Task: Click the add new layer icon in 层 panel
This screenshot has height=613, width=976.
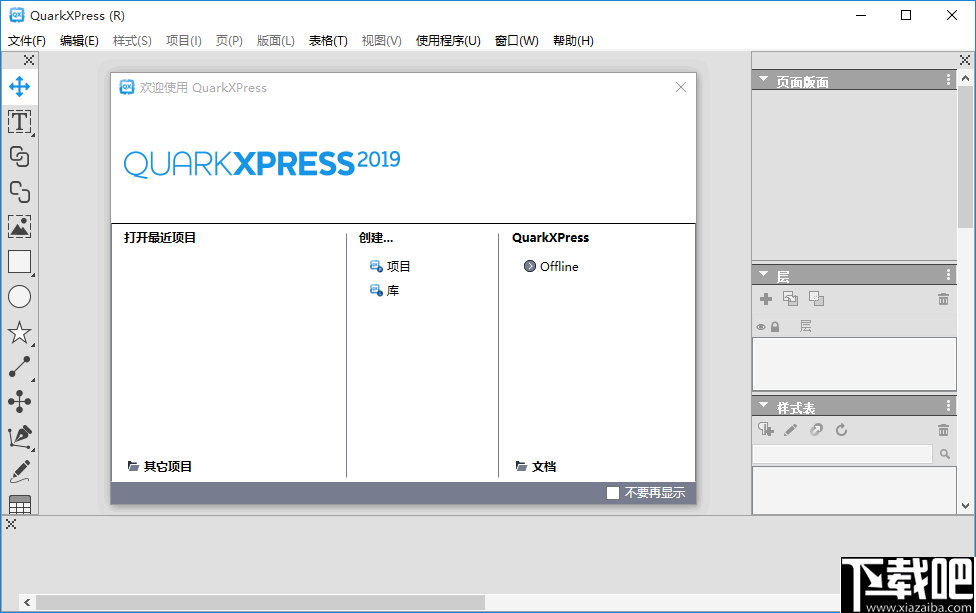Action: click(766, 298)
